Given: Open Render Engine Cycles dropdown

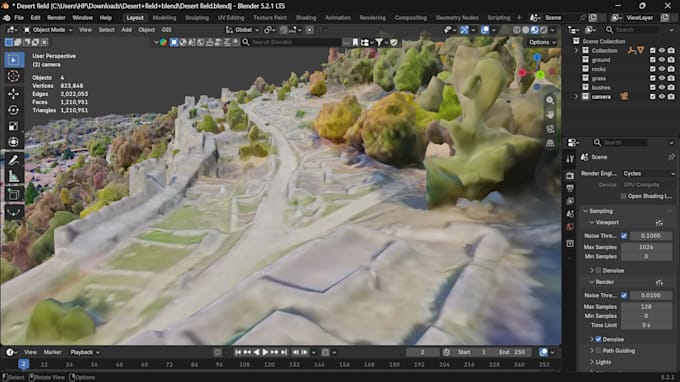Looking at the screenshot, I should click(648, 173).
